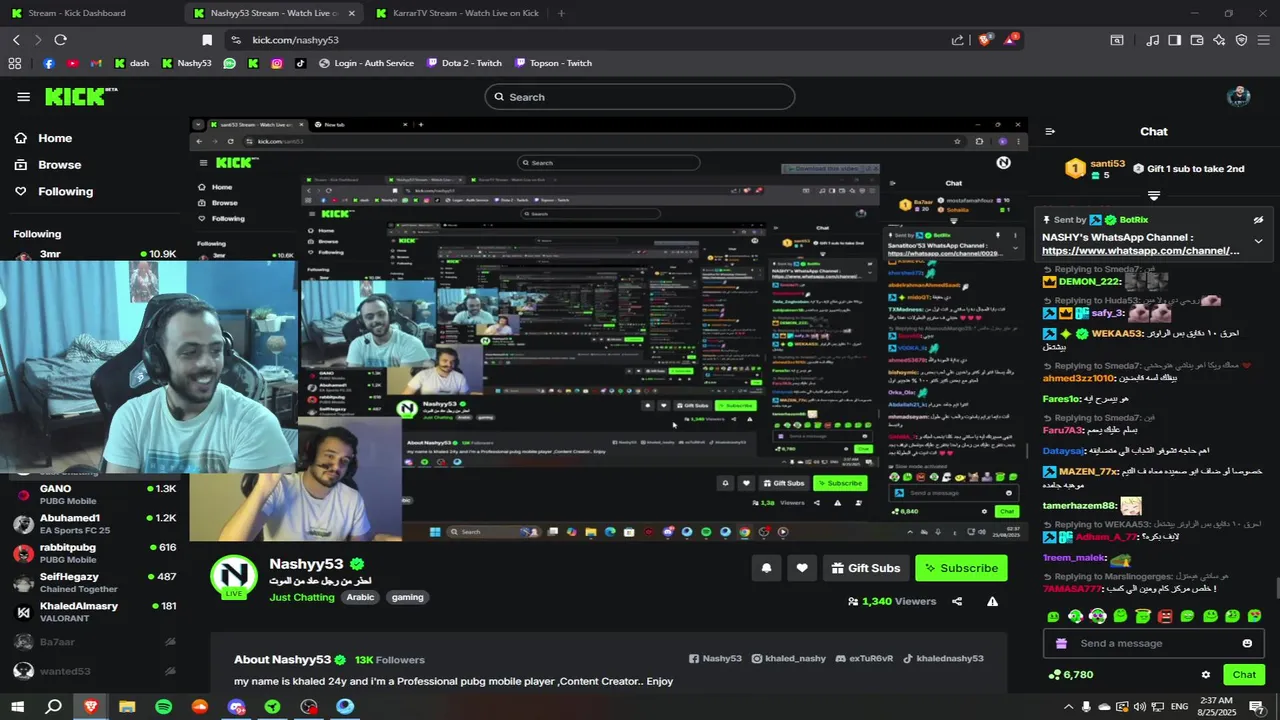Open chat settings gear icon
Viewport: 1280px width, 720px height.
[x=1206, y=675]
